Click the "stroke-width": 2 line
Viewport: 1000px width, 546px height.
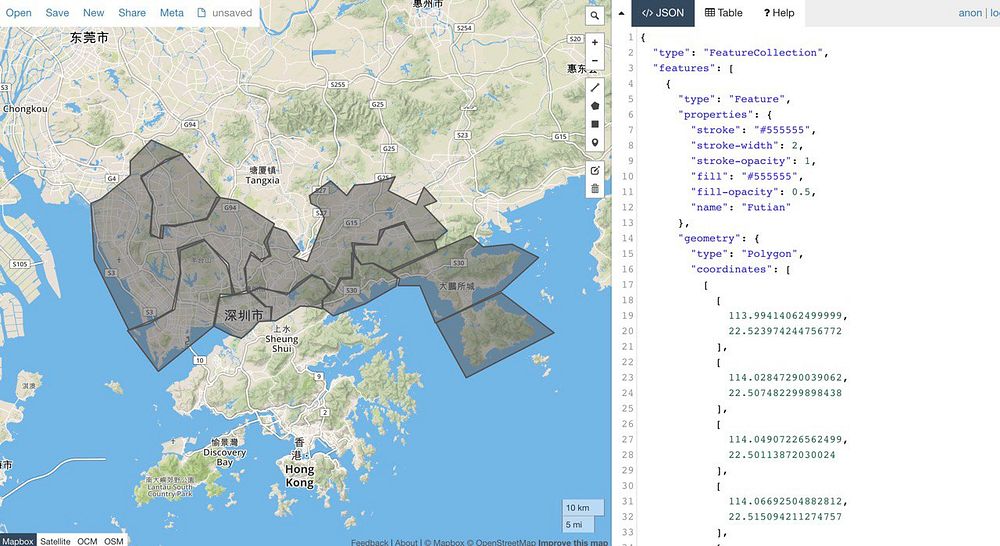[746, 145]
